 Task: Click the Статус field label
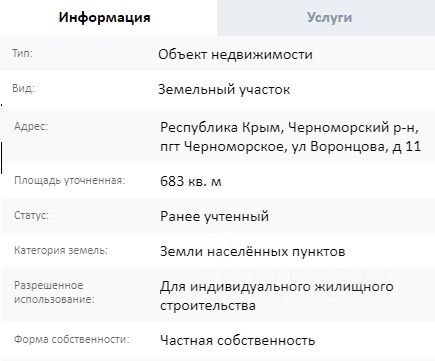[x=31, y=215]
